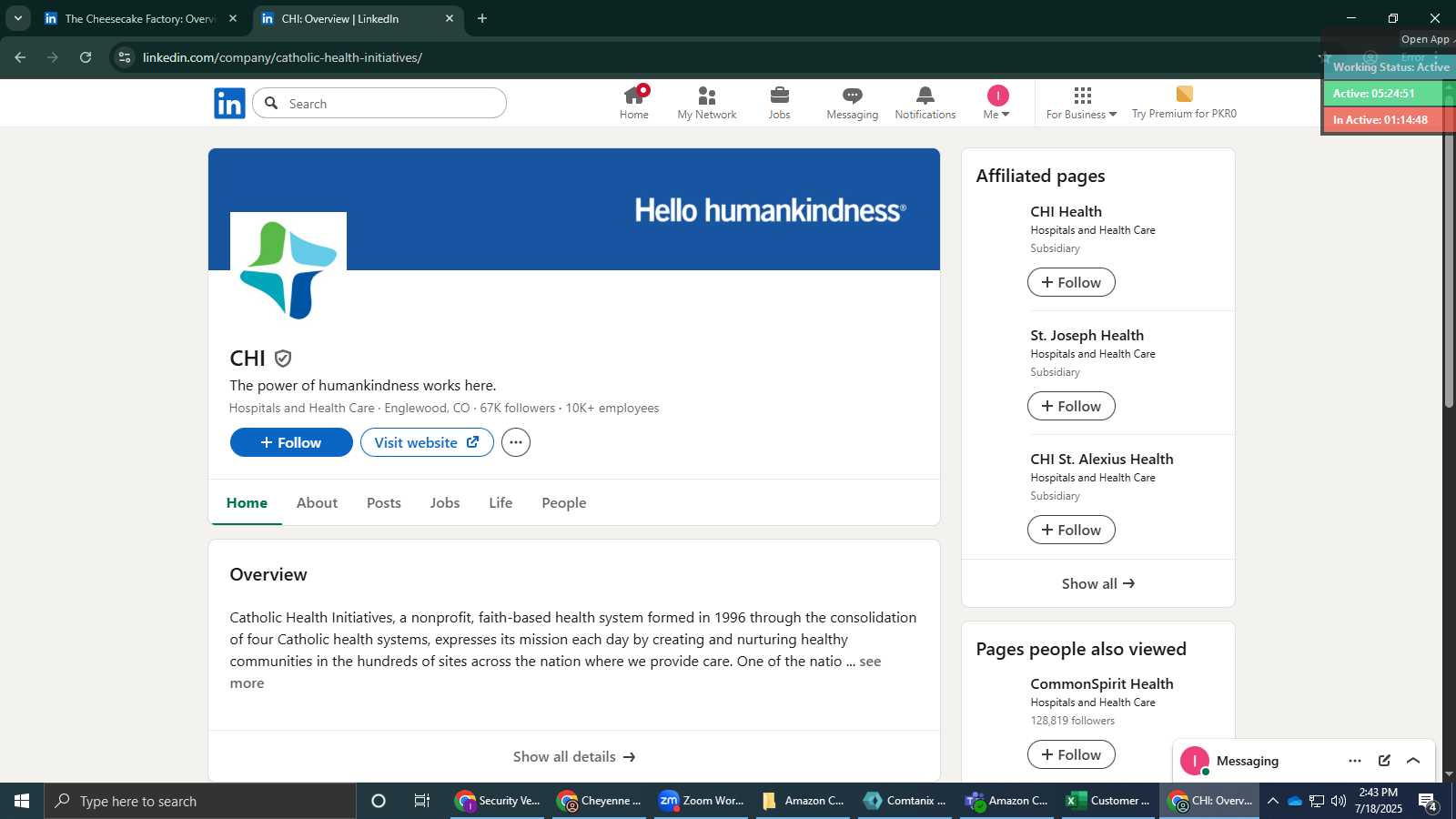Image resolution: width=1456 pixels, height=819 pixels.
Task: Go to Home feed icon
Action: [634, 103]
